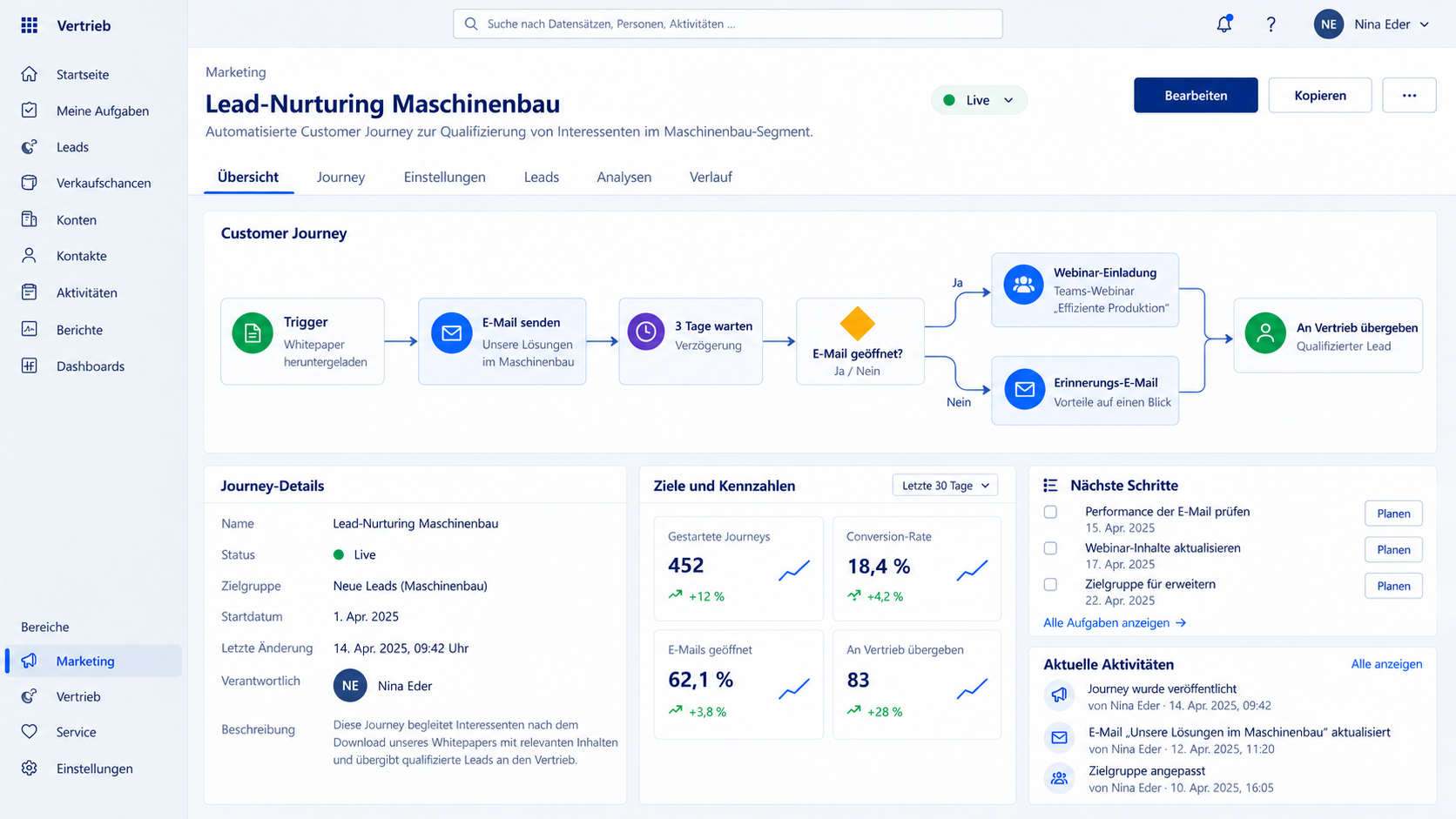Open the Letzte 30 Tage dropdown
Viewport: 1456px width, 819px height.
945,486
